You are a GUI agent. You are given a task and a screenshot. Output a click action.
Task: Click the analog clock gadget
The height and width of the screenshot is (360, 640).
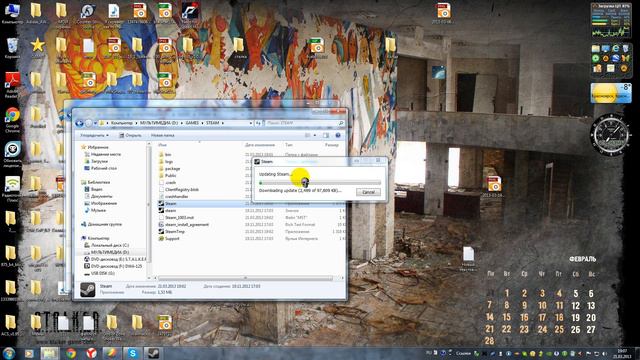click(611, 134)
